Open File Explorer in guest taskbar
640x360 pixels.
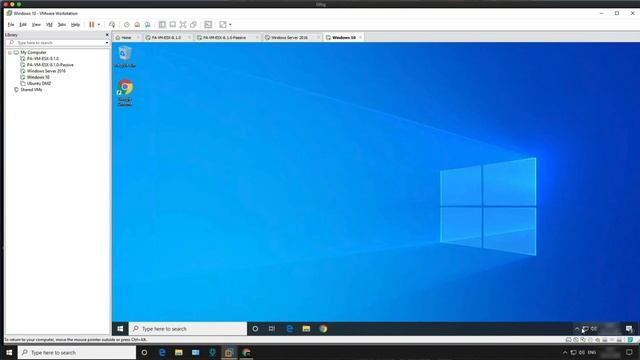[306, 329]
